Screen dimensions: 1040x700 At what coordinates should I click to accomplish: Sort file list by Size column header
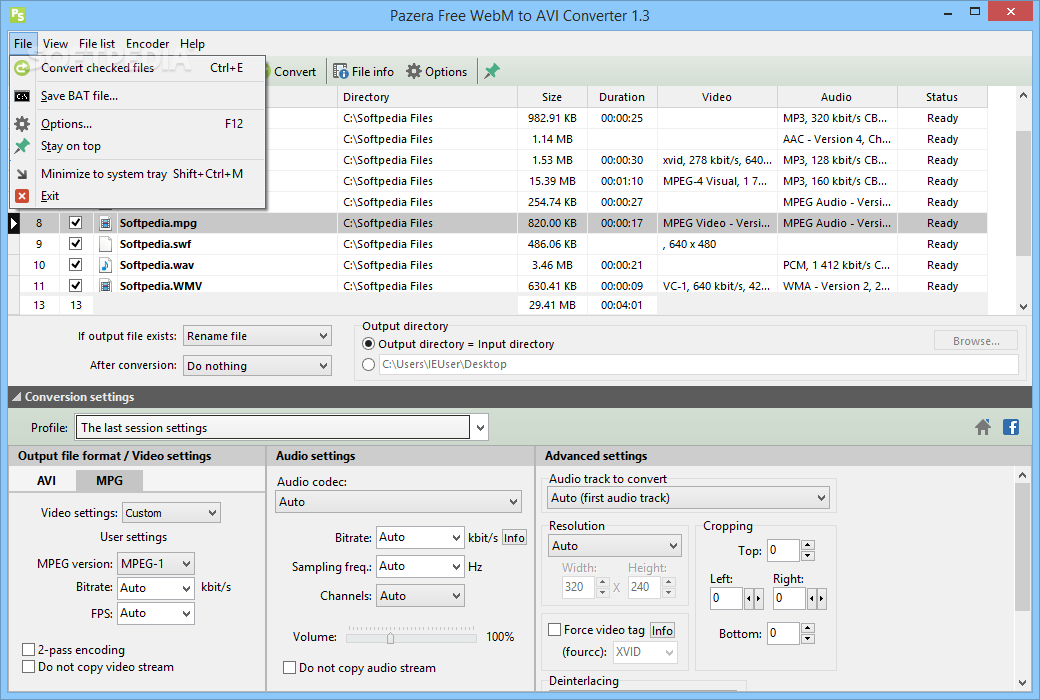(x=551, y=97)
